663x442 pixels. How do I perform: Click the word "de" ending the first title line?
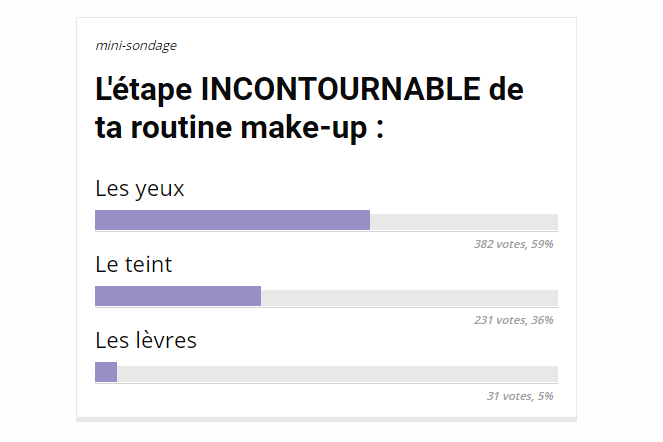(x=507, y=91)
